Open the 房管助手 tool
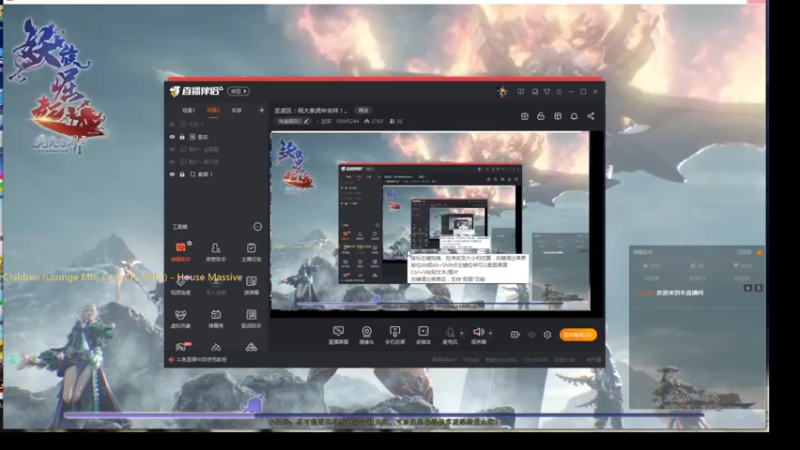This screenshot has width=800, height=450. click(x=216, y=252)
